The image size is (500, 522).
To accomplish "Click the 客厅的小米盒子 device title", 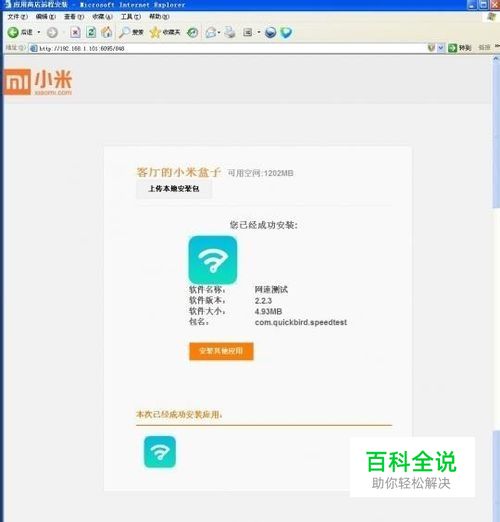I will pos(178,172).
